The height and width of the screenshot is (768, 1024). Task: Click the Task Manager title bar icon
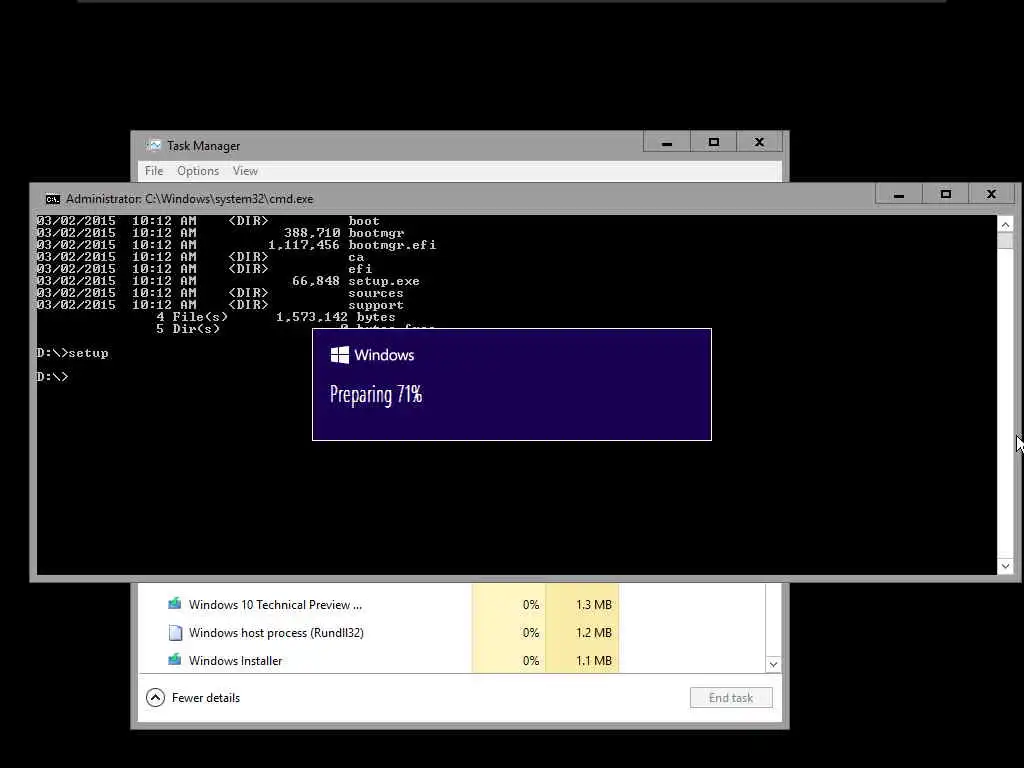tap(153, 145)
